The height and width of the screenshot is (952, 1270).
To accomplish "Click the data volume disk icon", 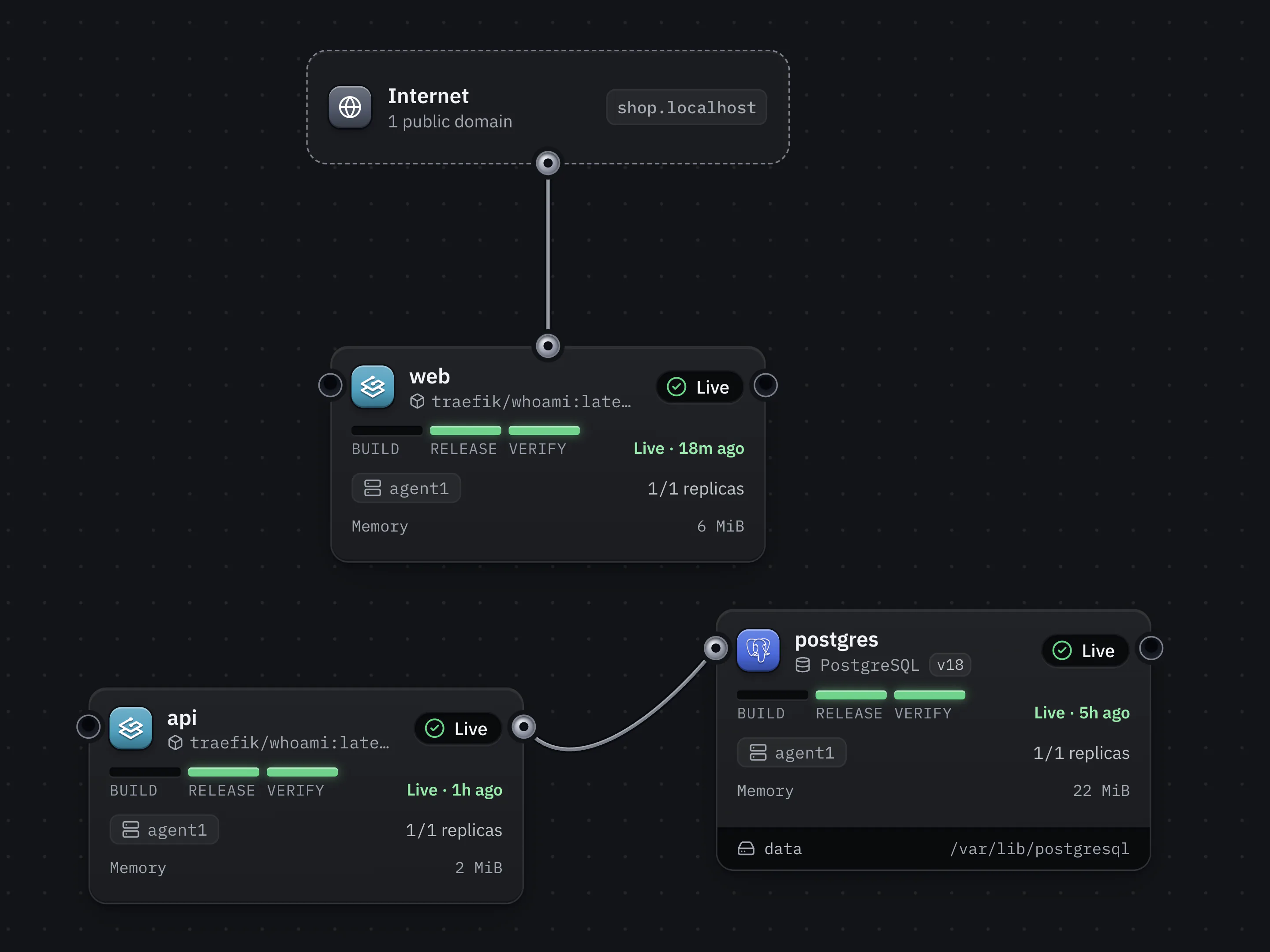I will [x=746, y=849].
